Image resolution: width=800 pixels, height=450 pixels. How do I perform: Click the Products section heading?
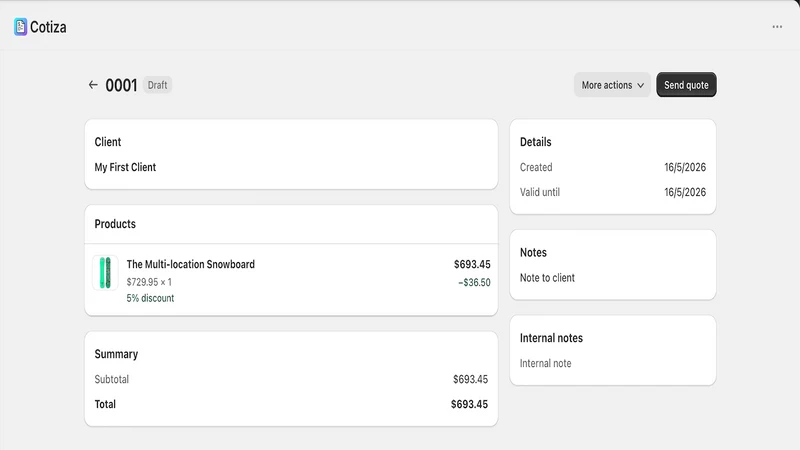click(x=115, y=224)
